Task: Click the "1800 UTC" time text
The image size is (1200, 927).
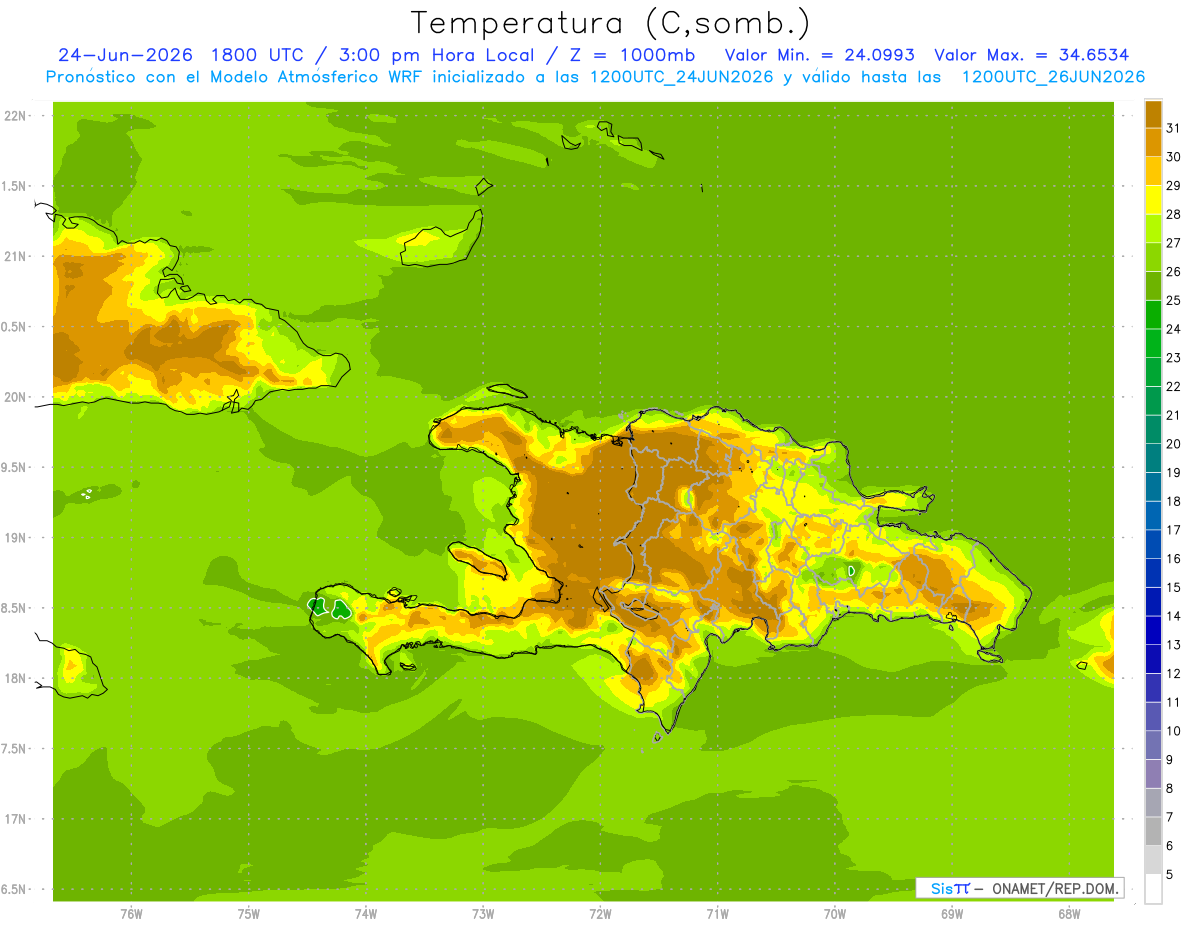Action: coord(264,55)
